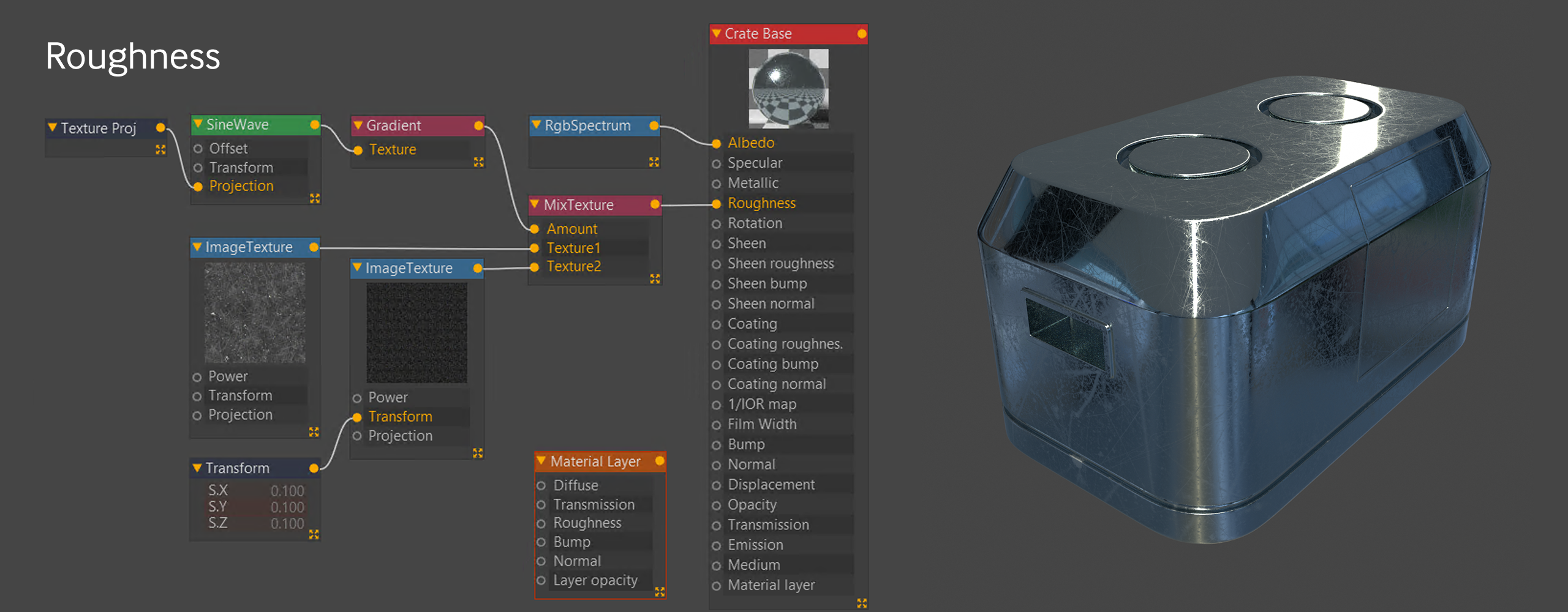
Task: Click the resize icon on Transform node
Action: 314,534
